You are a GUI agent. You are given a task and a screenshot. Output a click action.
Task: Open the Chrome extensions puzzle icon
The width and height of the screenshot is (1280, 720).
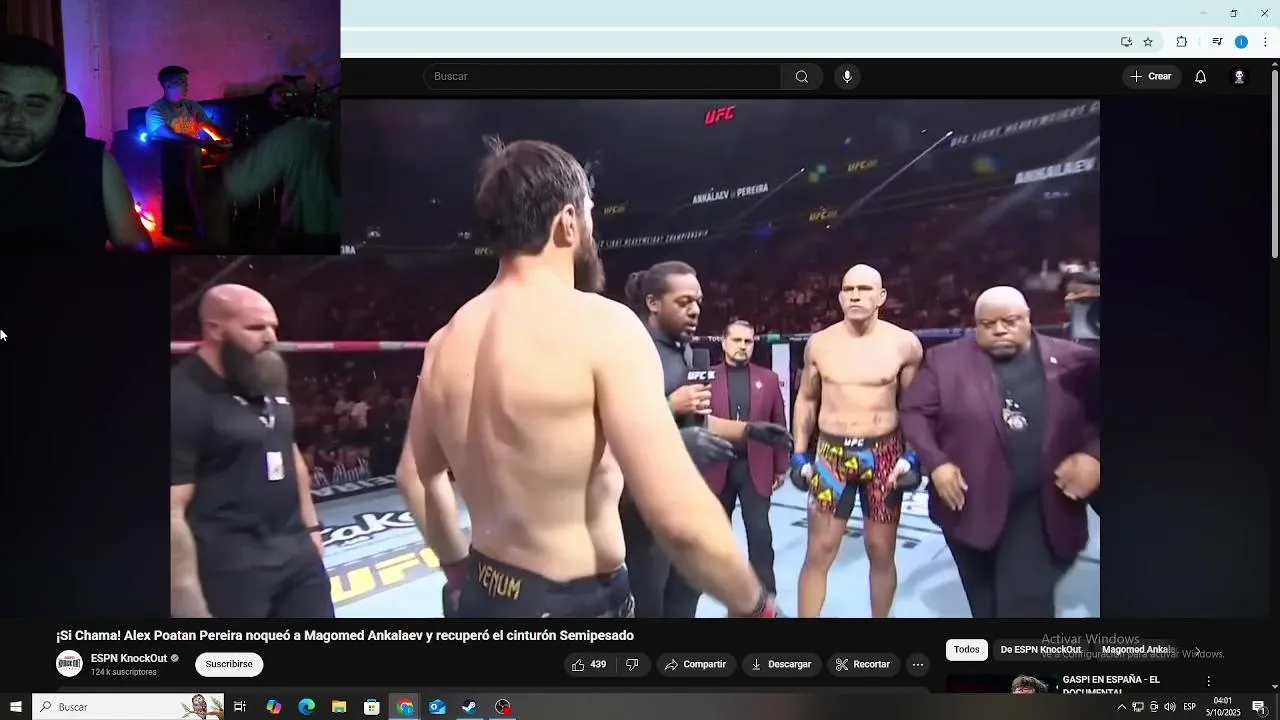[x=1181, y=42]
